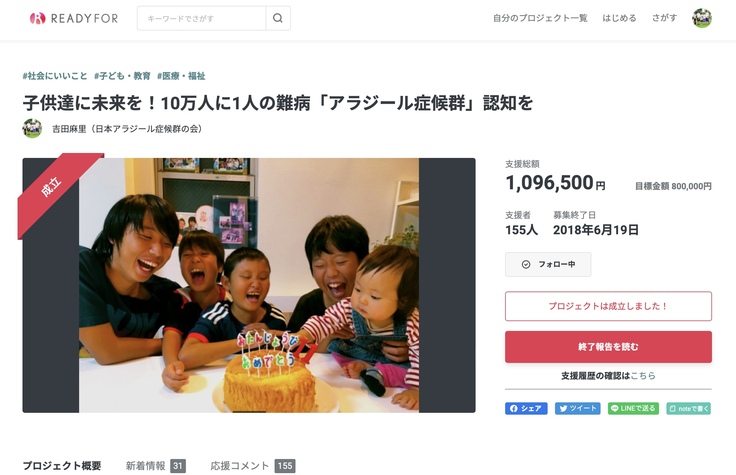Click the READYFOR logo
Screen dimensions: 736x475
pyautogui.click(x=74, y=18)
